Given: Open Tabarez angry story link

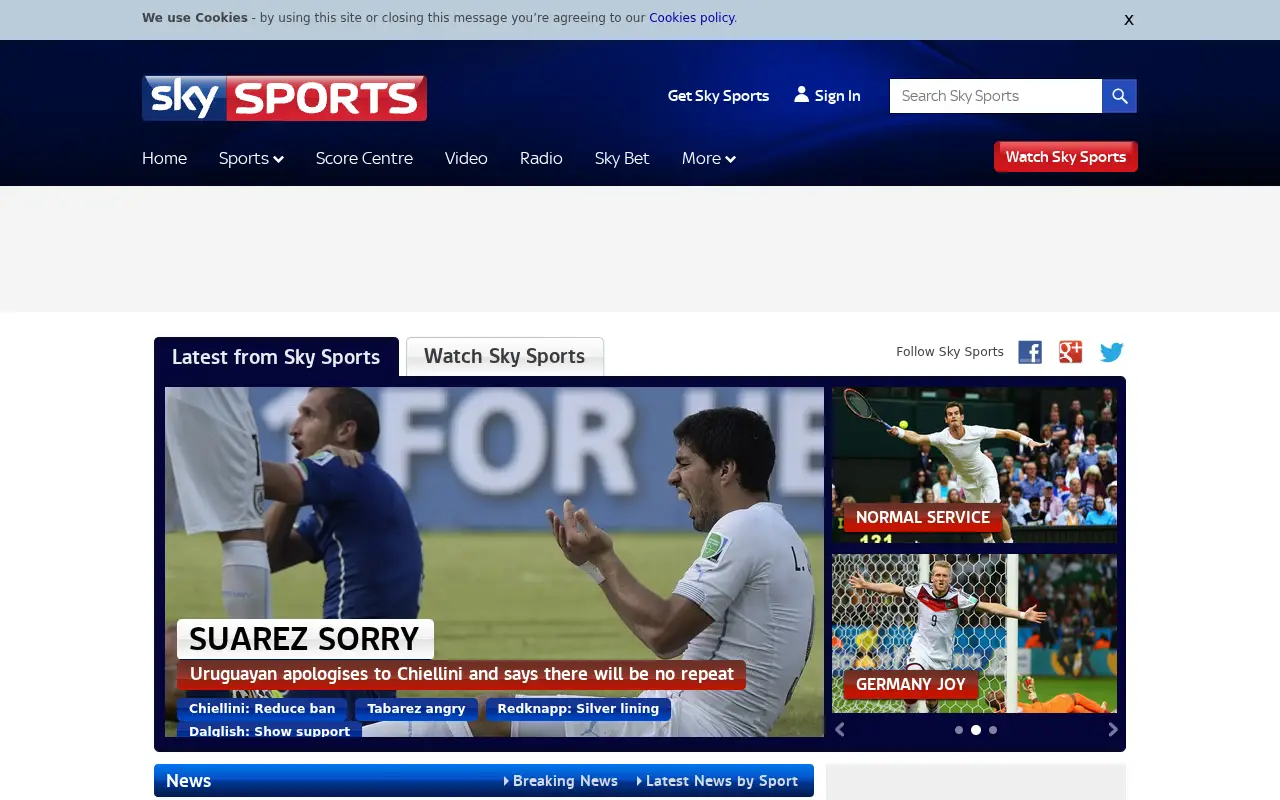Looking at the screenshot, I should [x=416, y=709].
